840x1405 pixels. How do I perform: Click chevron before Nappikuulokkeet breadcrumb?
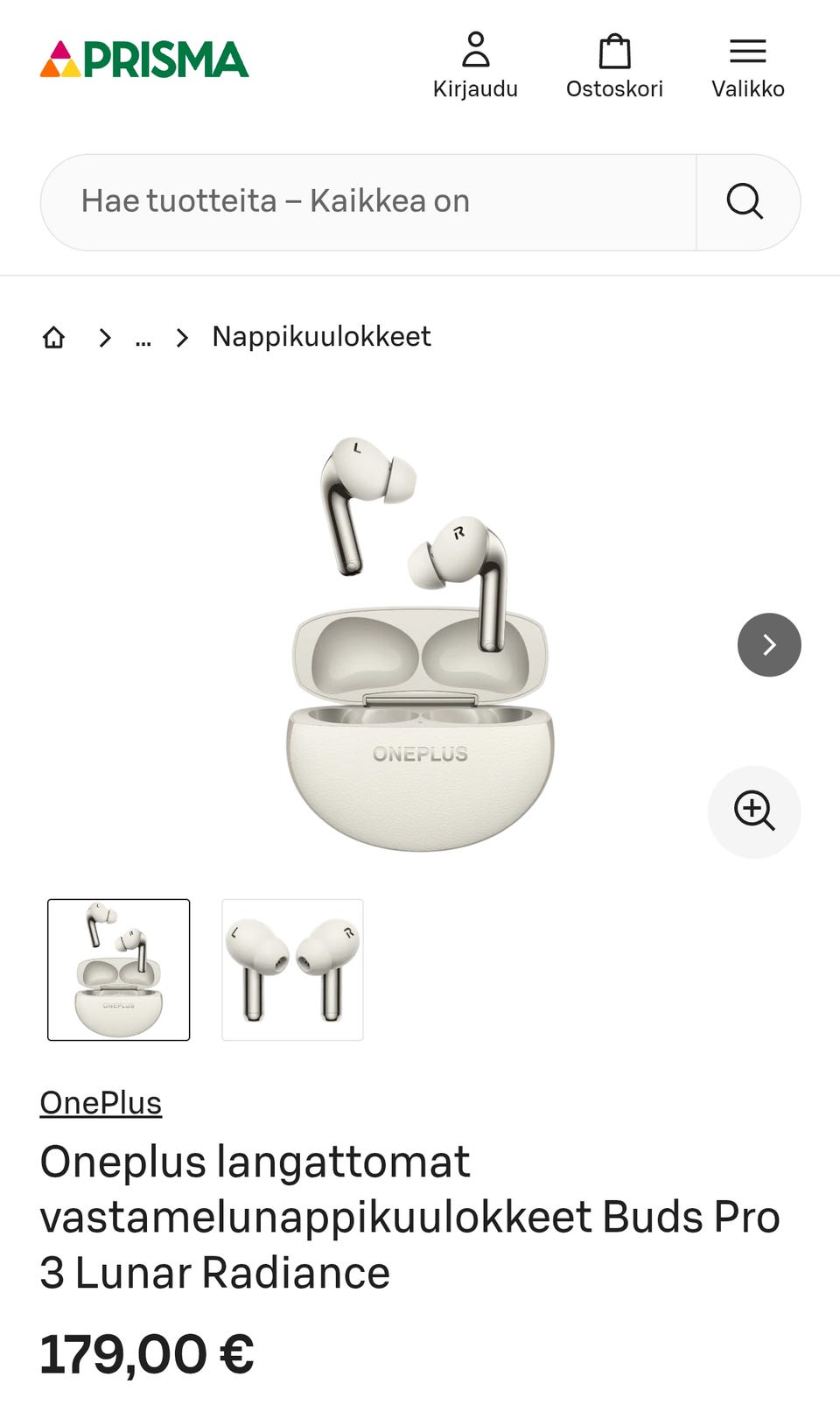pyautogui.click(x=182, y=337)
